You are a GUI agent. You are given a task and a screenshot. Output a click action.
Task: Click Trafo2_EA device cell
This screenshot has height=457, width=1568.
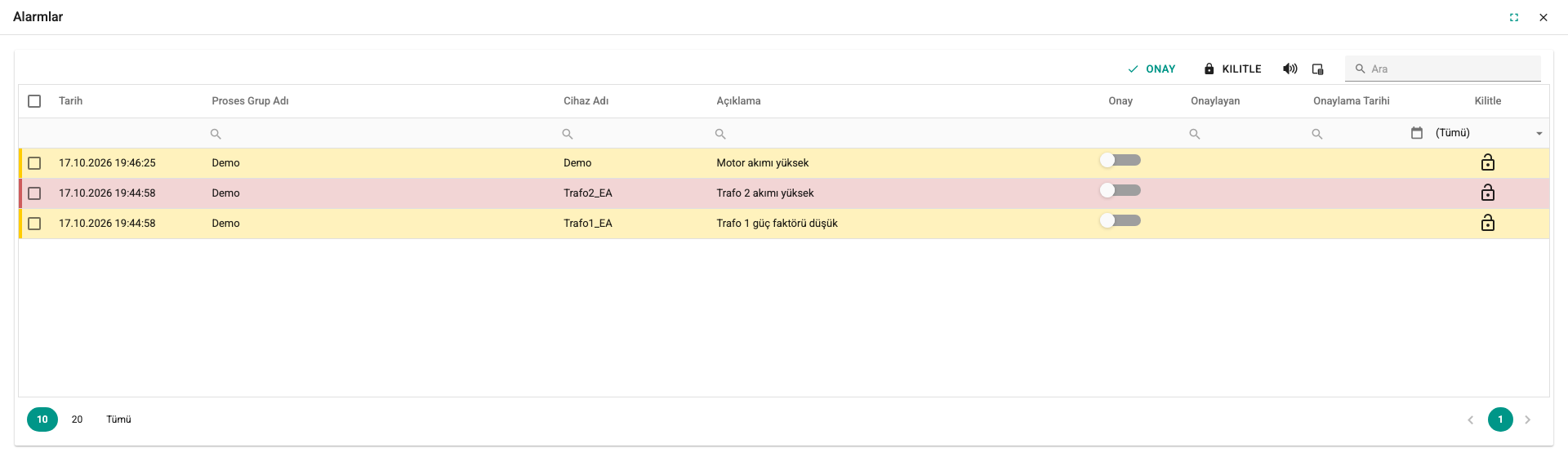(x=588, y=193)
